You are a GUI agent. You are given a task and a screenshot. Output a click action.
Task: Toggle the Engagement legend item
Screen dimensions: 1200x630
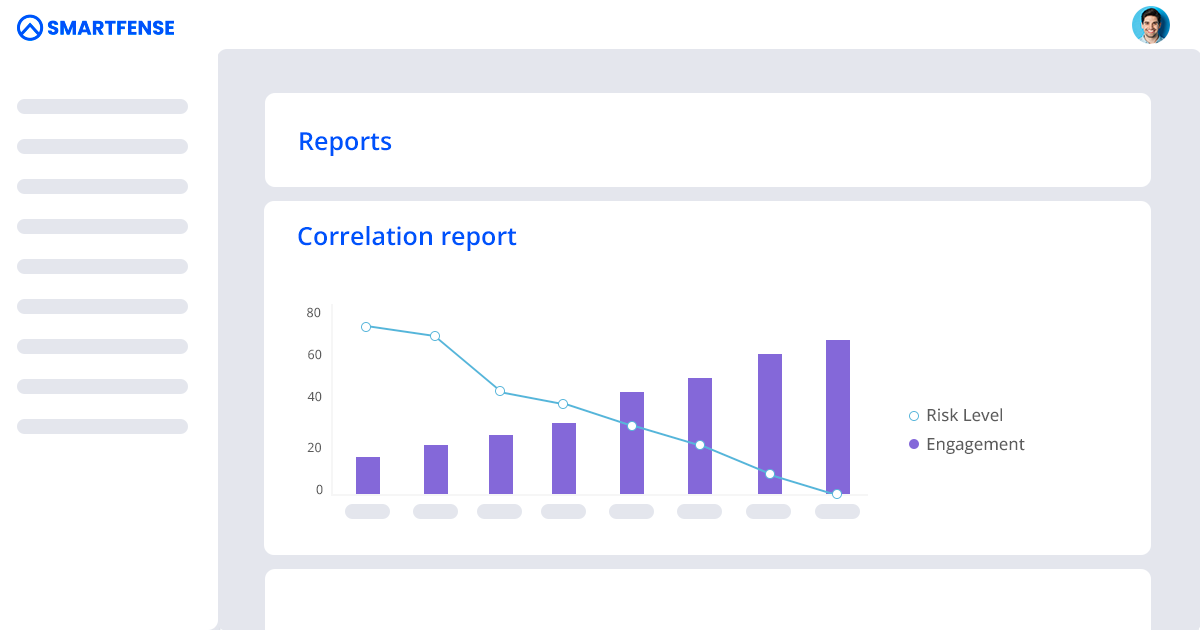pos(967,444)
